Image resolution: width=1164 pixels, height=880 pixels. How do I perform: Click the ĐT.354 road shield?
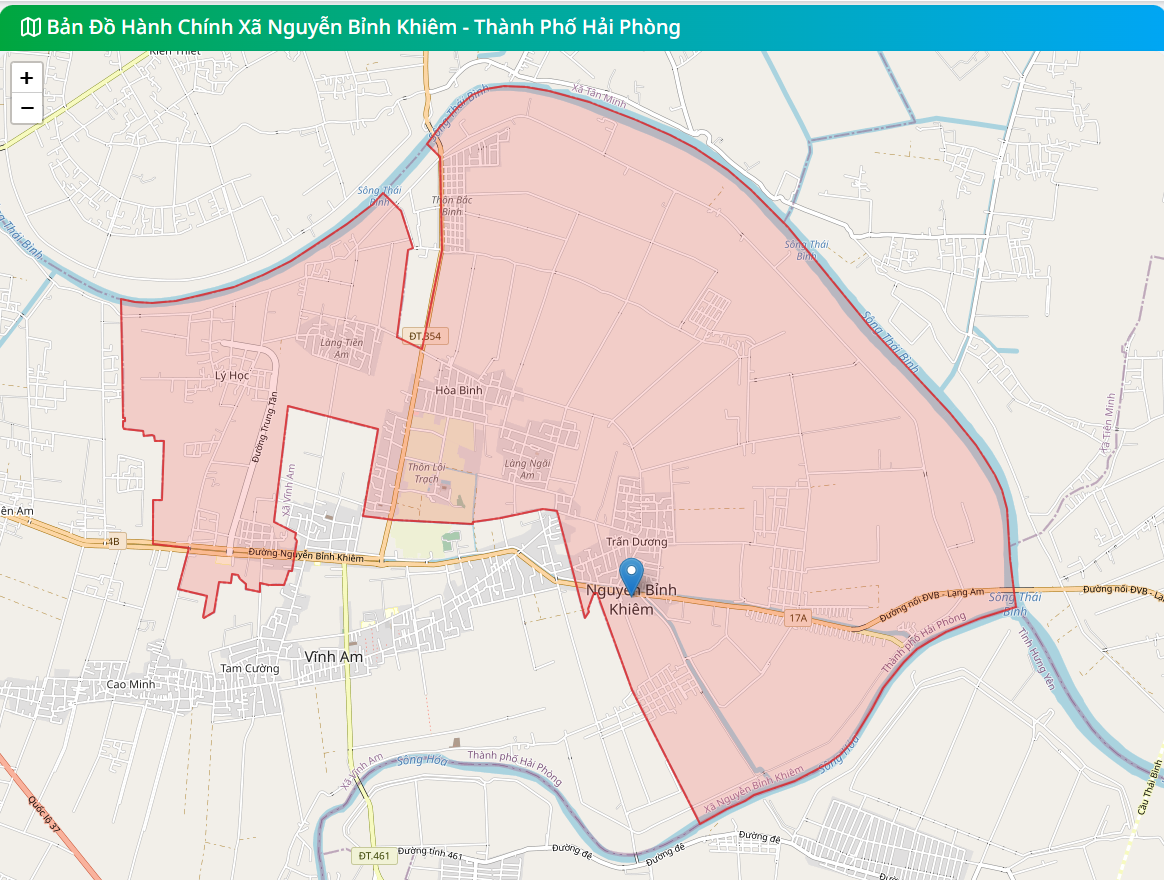click(x=424, y=336)
